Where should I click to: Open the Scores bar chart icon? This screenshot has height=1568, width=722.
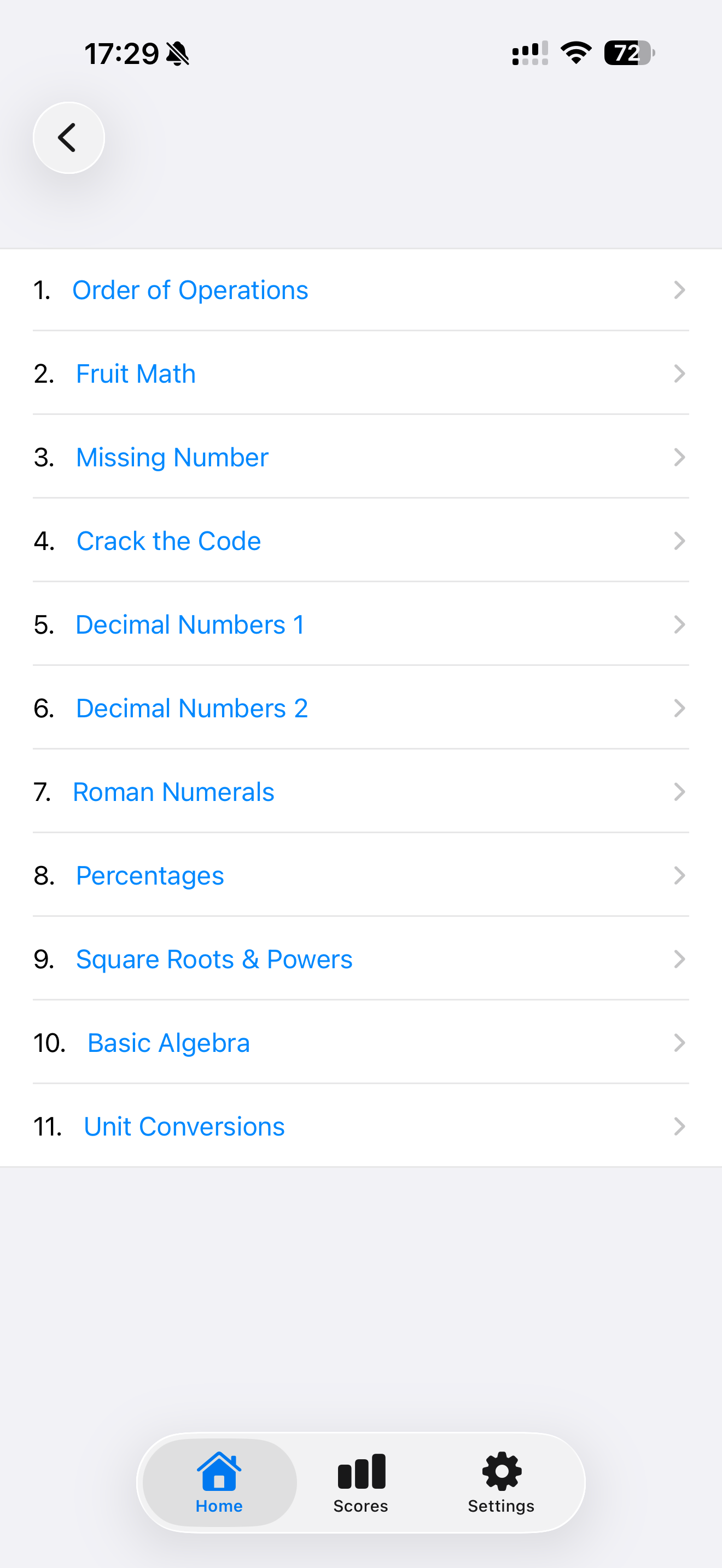(361, 1471)
